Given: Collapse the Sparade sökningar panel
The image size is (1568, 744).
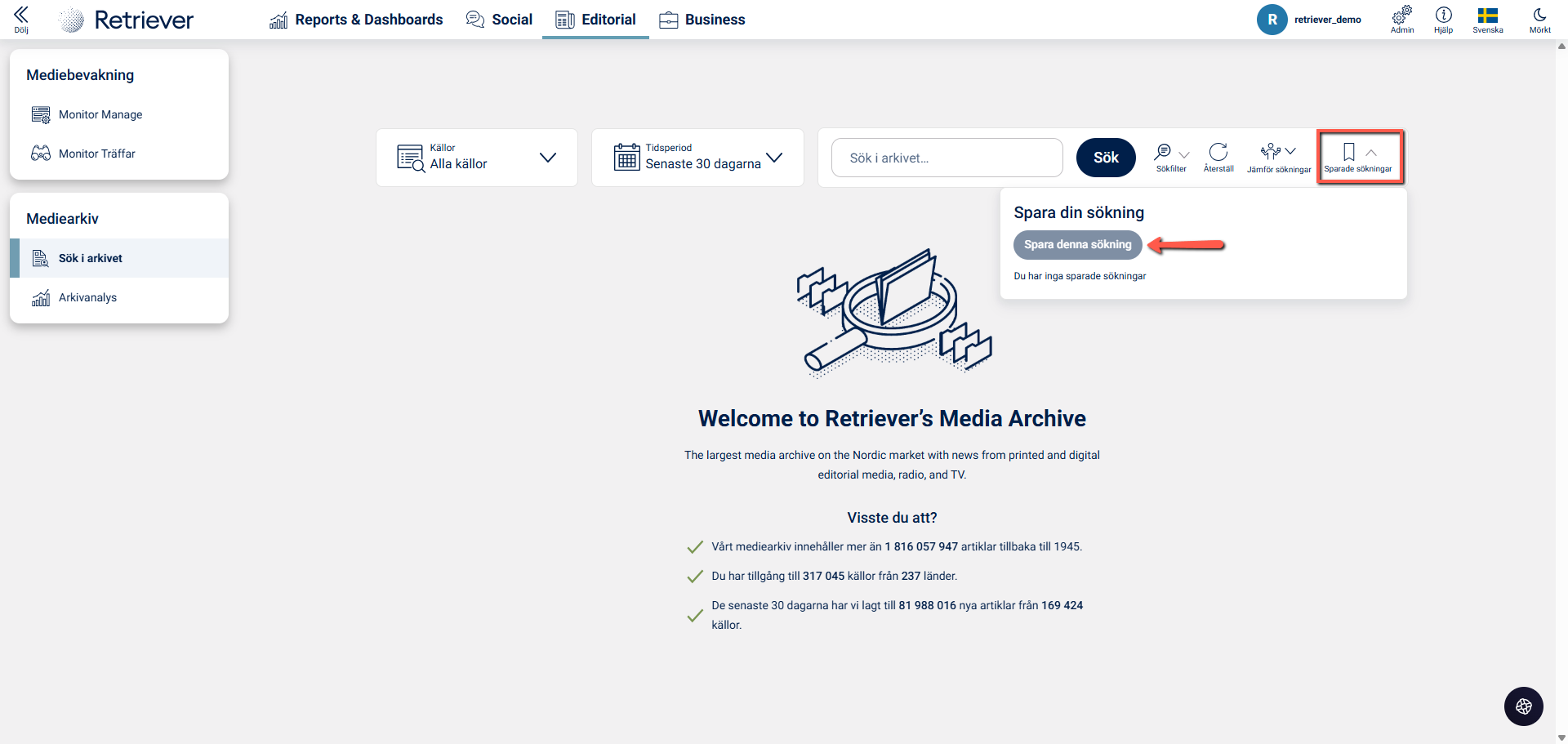Looking at the screenshot, I should pyautogui.click(x=1358, y=158).
